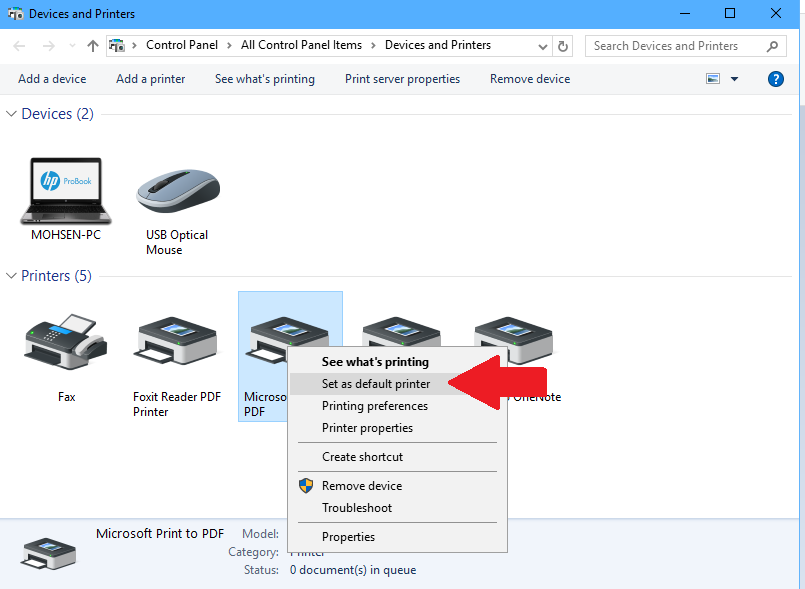This screenshot has width=805, height=589.
Task: Expand the breadcrumb arrow before Control Panel
Action: (x=135, y=45)
